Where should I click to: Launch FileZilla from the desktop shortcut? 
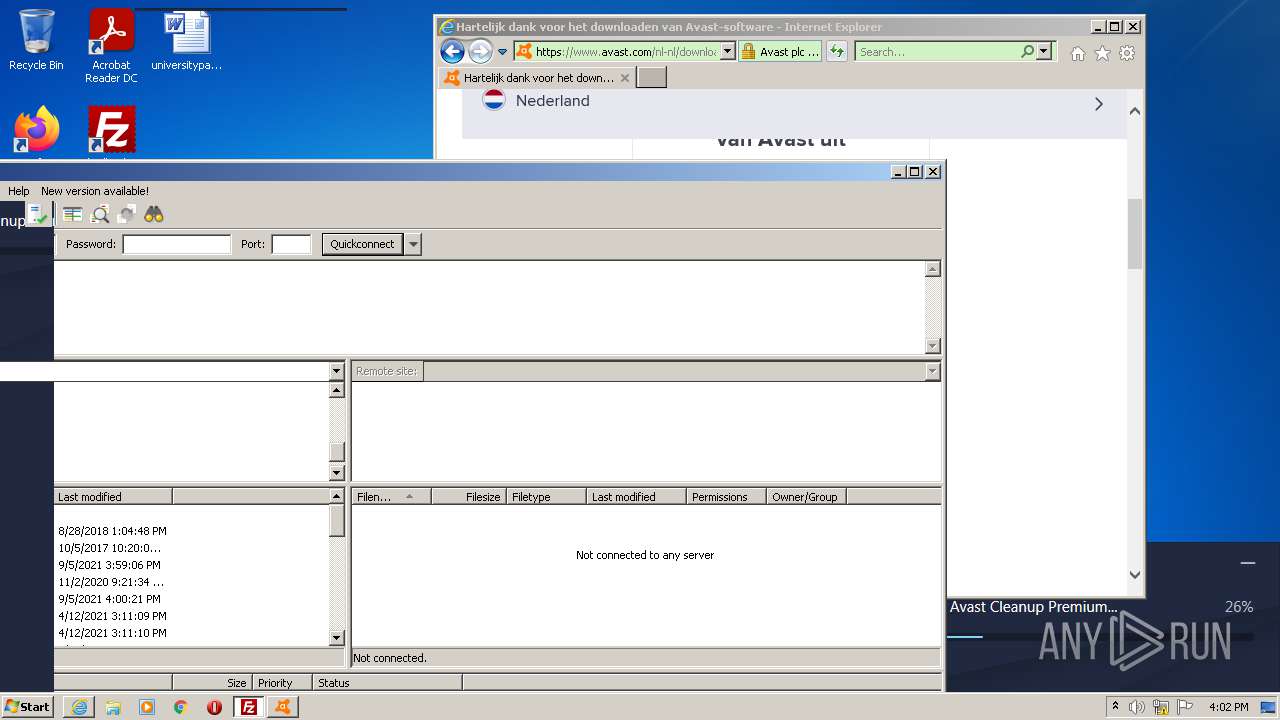111,130
